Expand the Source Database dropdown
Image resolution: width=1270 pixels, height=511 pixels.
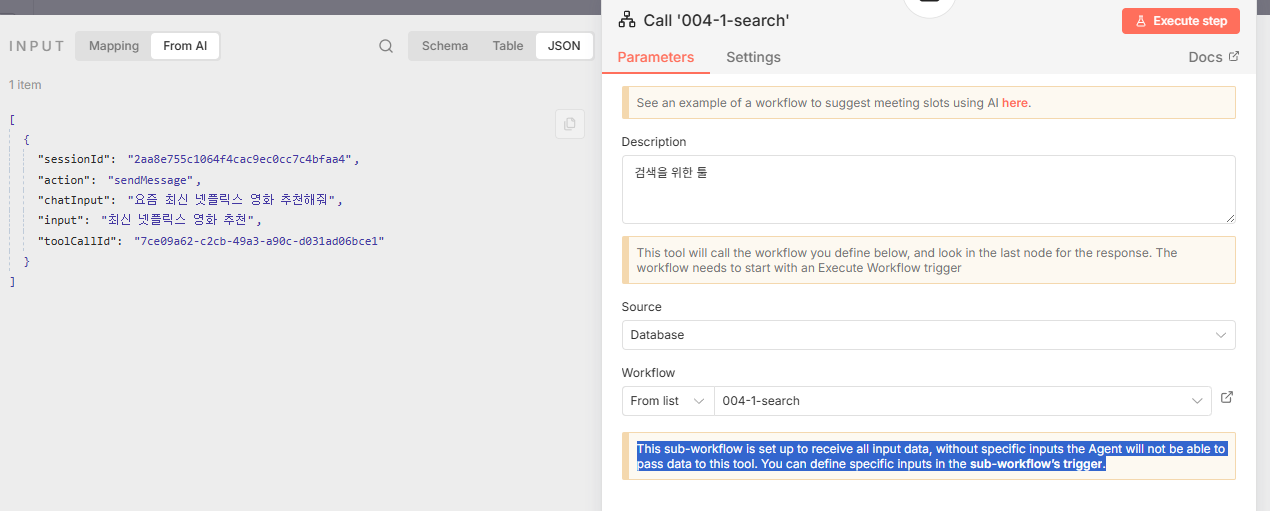click(928, 335)
